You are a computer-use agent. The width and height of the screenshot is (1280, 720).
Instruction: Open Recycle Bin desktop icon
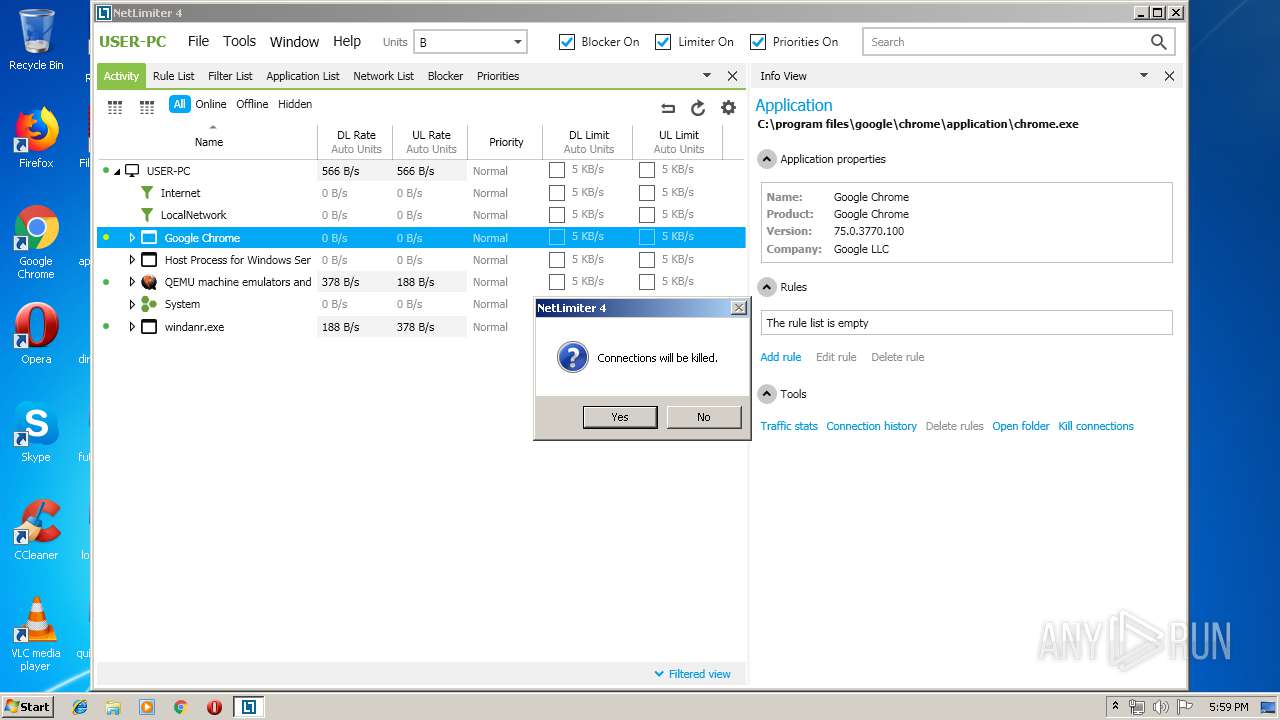[x=36, y=40]
